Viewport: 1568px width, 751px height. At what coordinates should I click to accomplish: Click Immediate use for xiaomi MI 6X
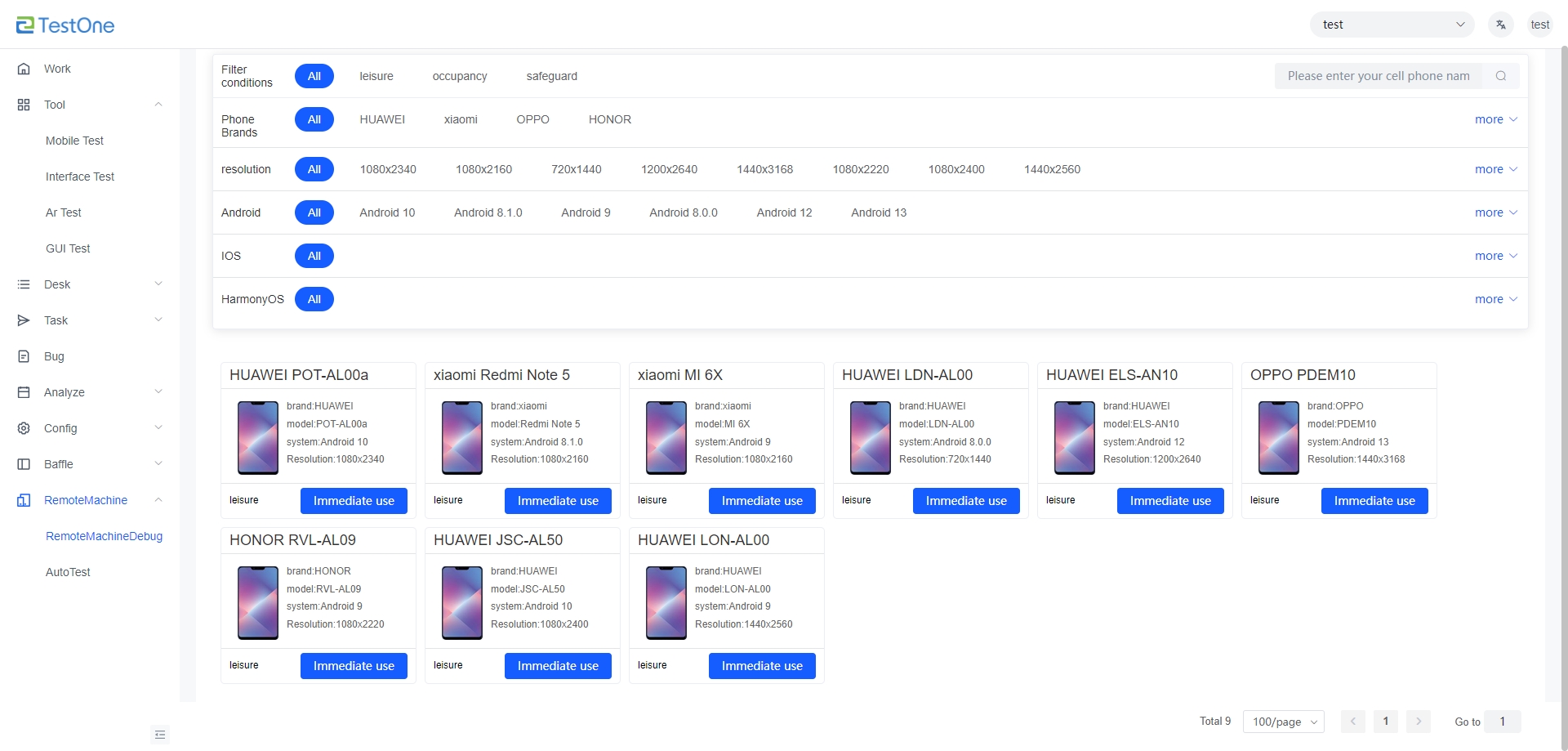tap(762, 501)
